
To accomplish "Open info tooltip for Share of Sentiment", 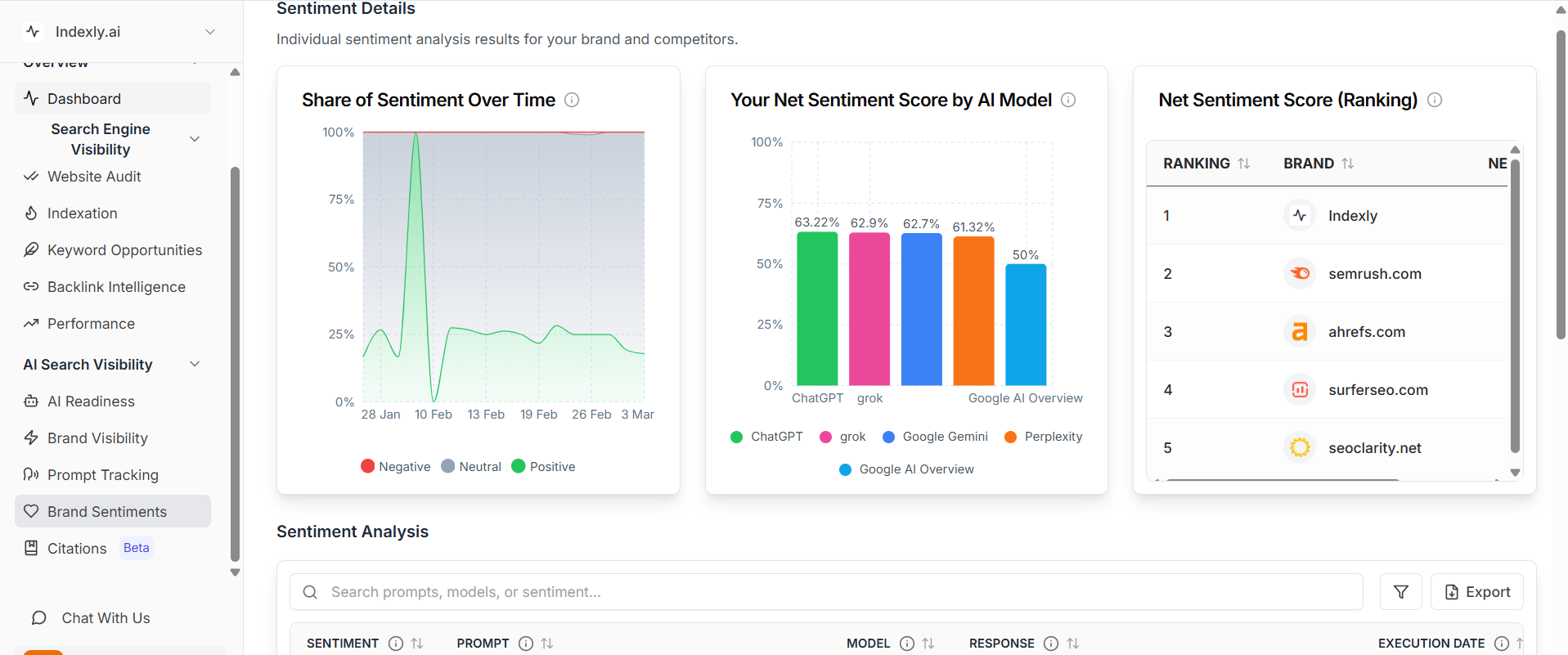I will click(572, 100).
